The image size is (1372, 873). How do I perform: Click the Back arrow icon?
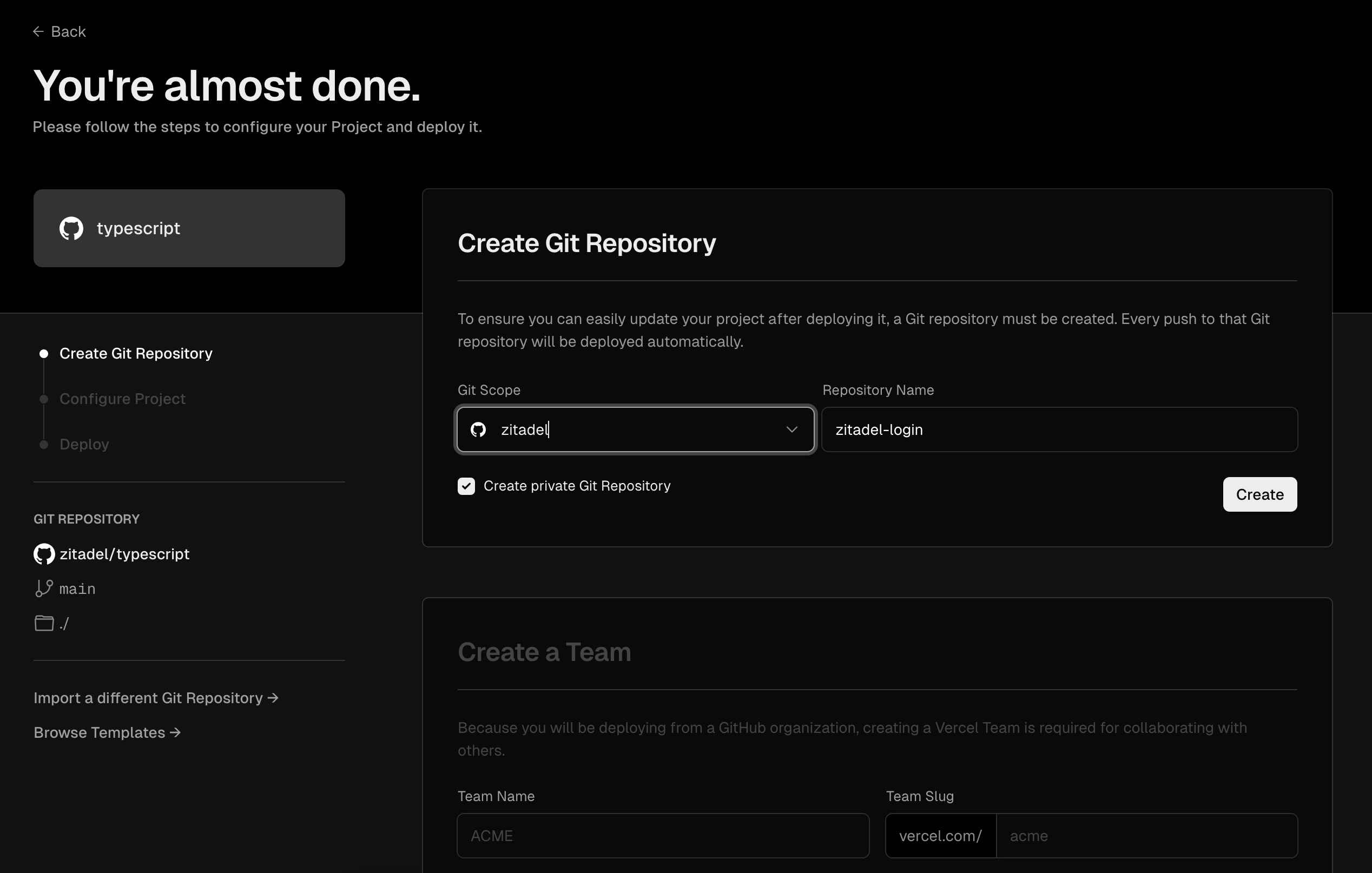(x=38, y=32)
